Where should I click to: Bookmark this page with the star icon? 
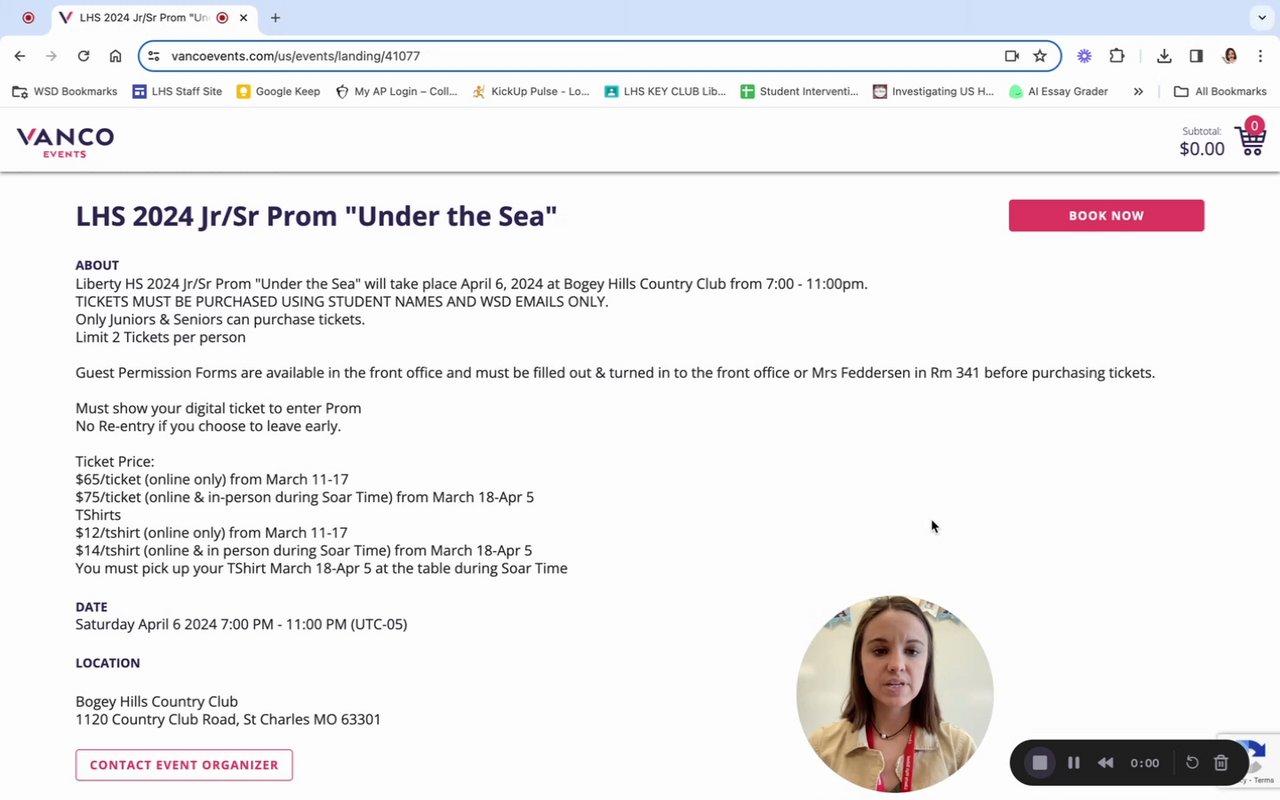[x=1040, y=56]
